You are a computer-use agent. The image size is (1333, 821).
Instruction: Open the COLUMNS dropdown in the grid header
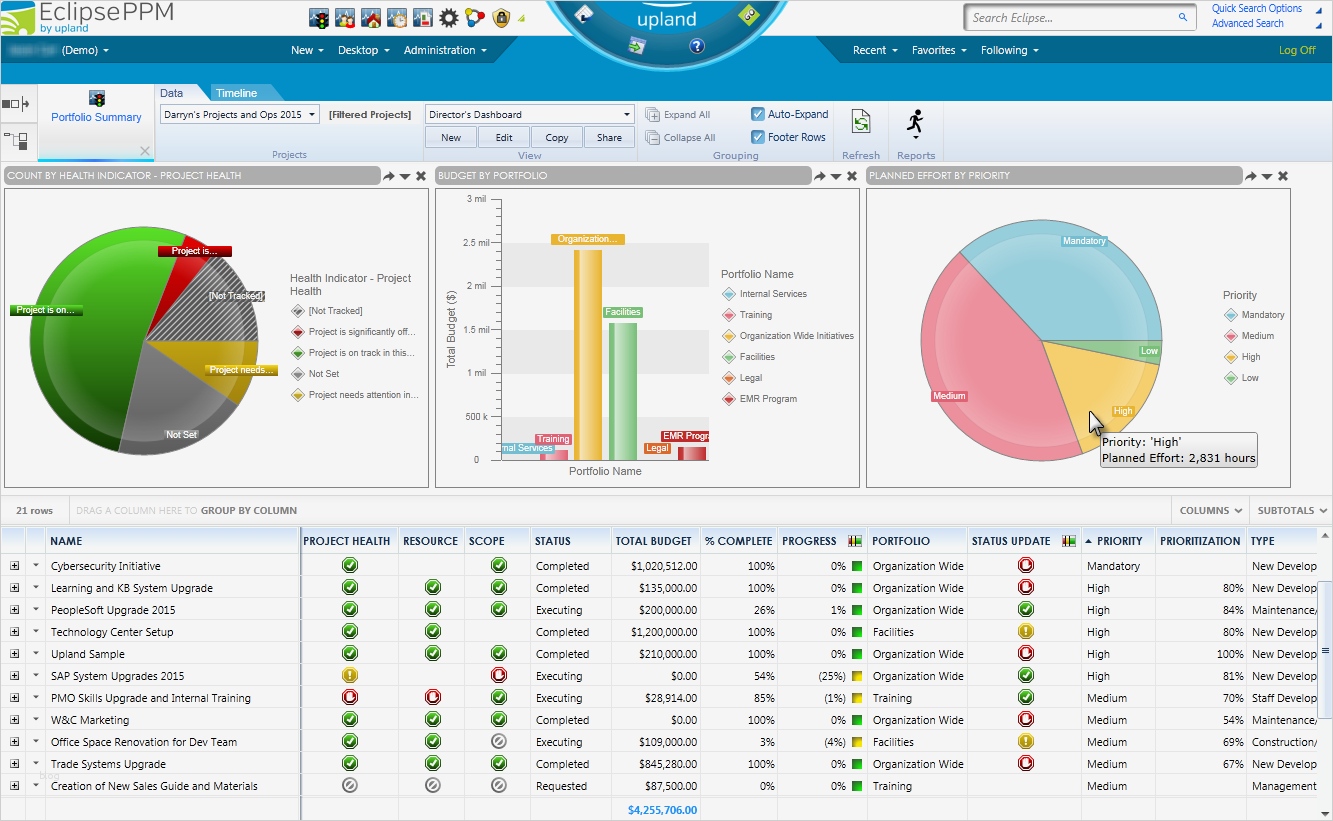1210,510
